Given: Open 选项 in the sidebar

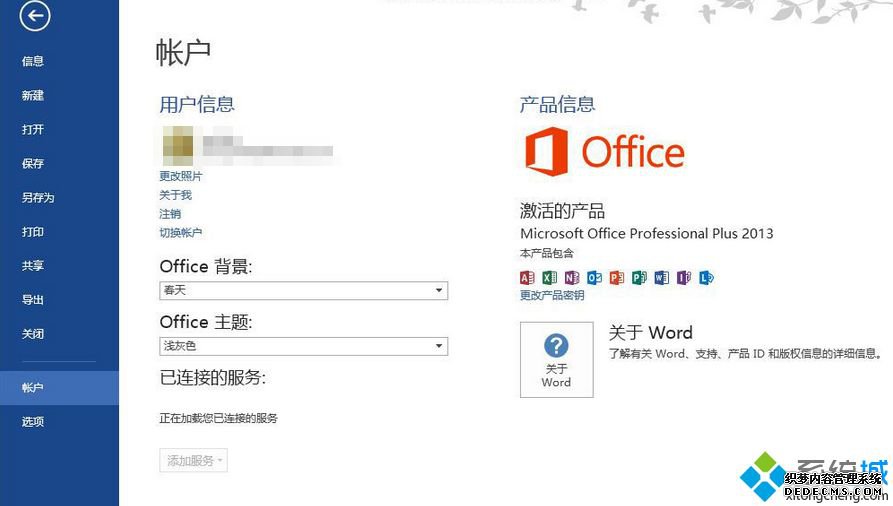Looking at the screenshot, I should point(33,422).
